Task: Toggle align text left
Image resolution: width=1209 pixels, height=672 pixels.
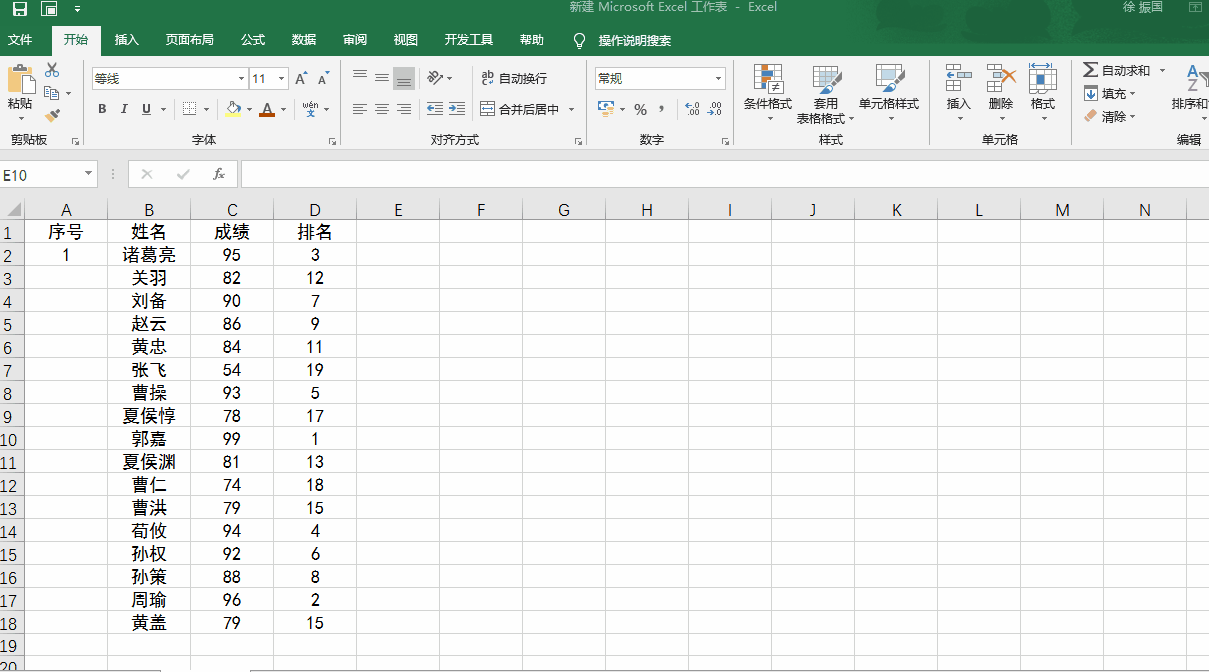Action: point(360,109)
